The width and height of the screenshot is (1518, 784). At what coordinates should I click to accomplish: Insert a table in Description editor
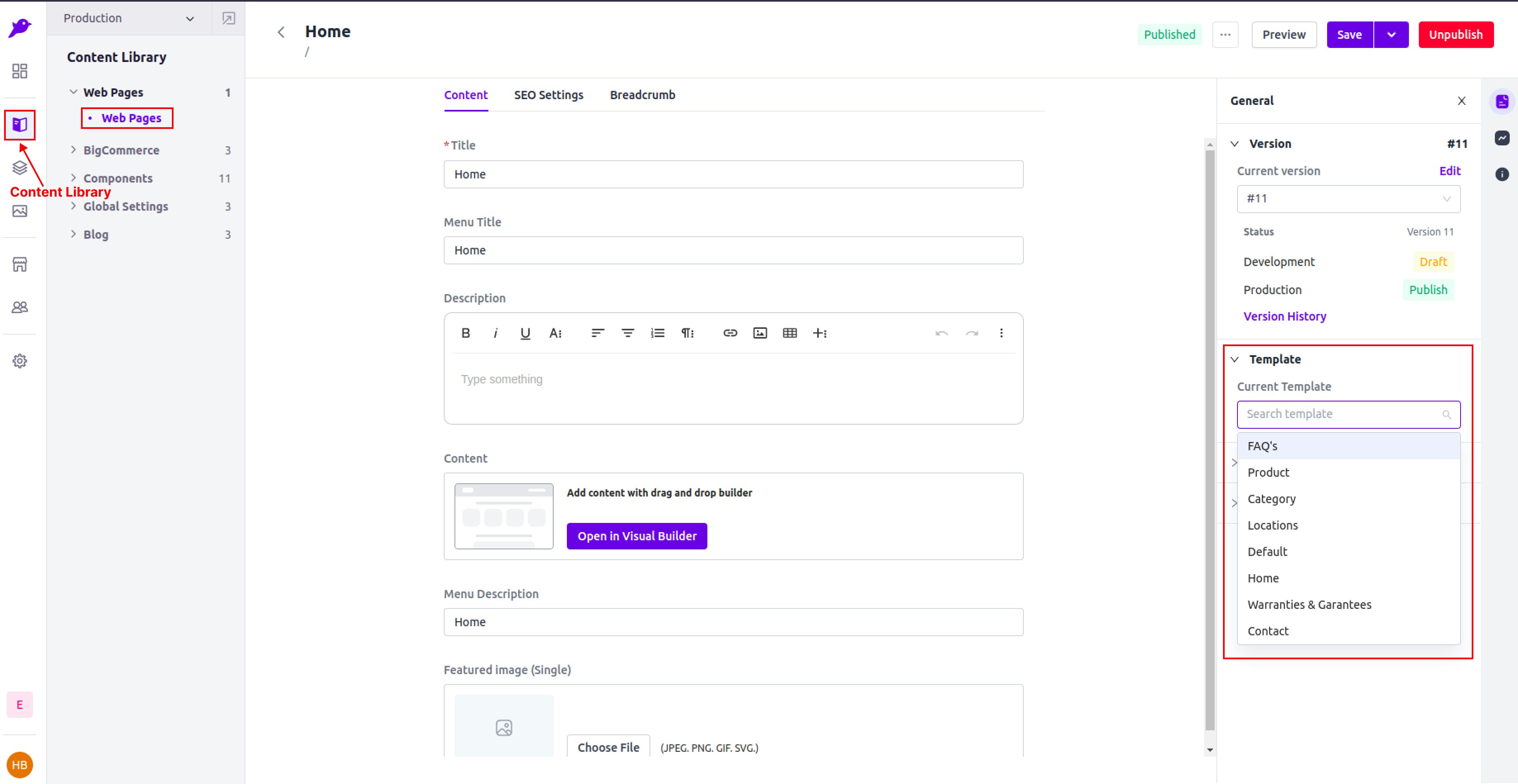coord(790,333)
